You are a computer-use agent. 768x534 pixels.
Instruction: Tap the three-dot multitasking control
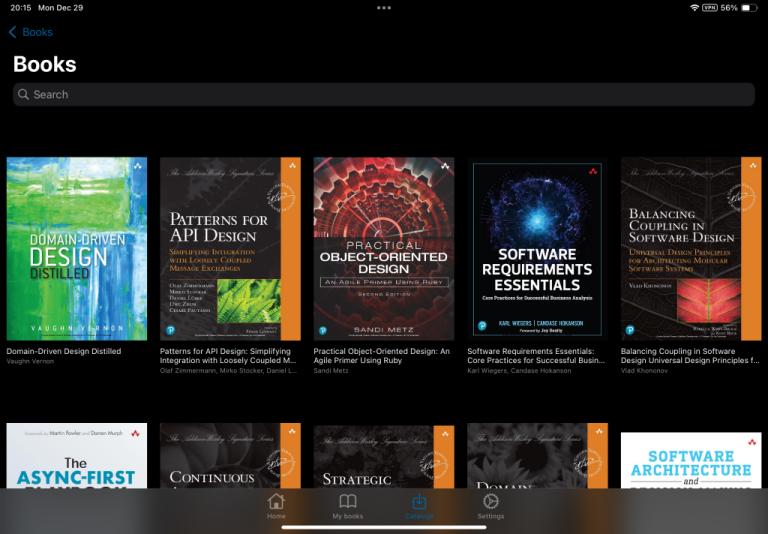[x=384, y=8]
